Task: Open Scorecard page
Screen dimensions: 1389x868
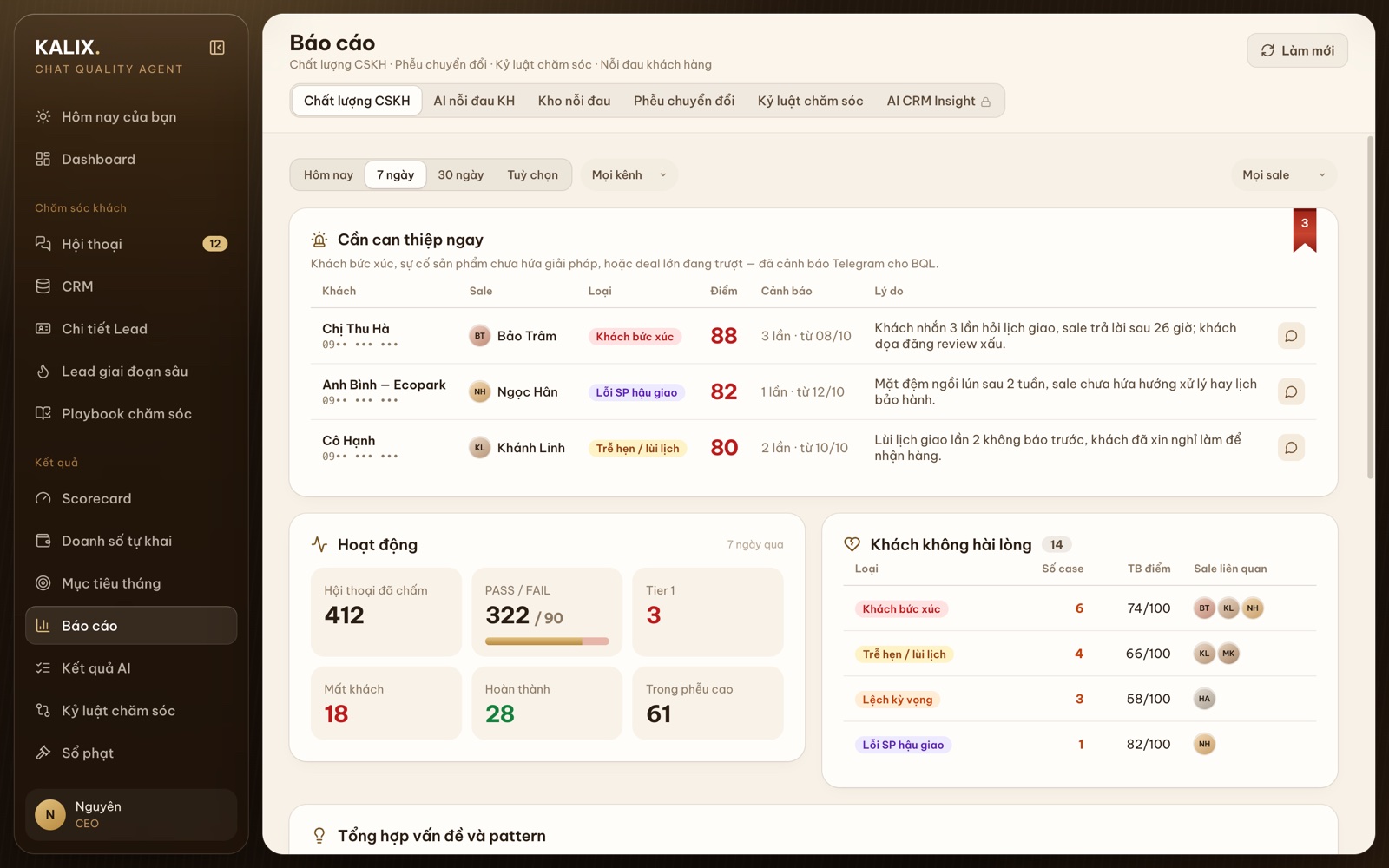Action: 131,498
